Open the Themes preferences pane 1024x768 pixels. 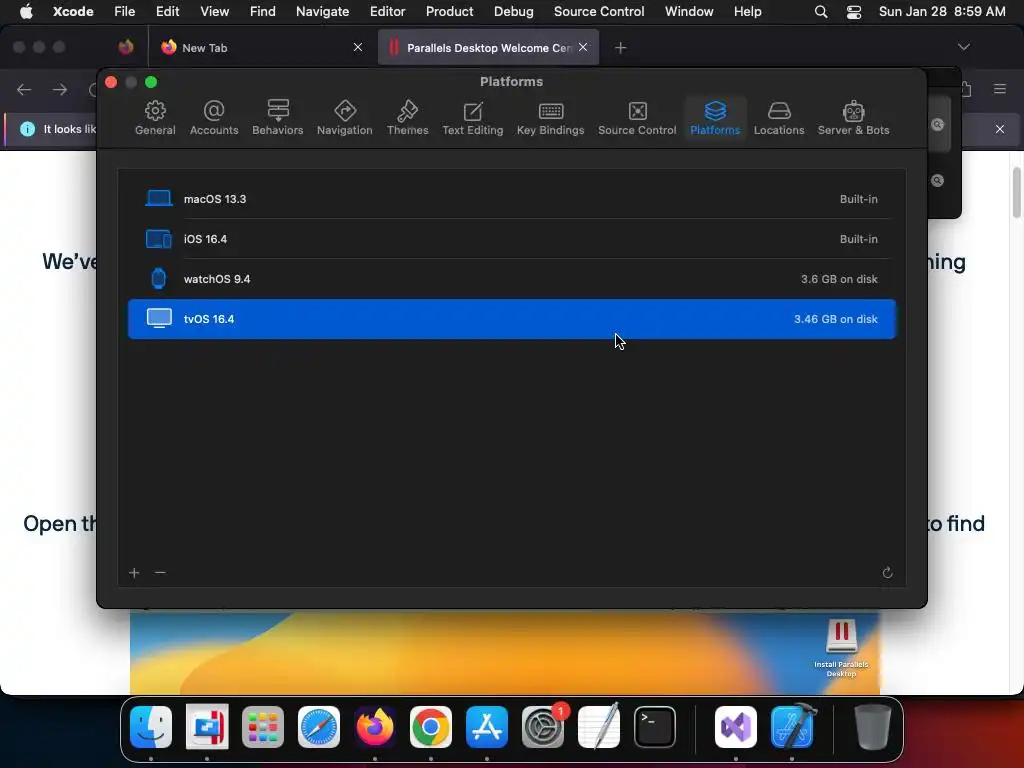pyautogui.click(x=408, y=118)
